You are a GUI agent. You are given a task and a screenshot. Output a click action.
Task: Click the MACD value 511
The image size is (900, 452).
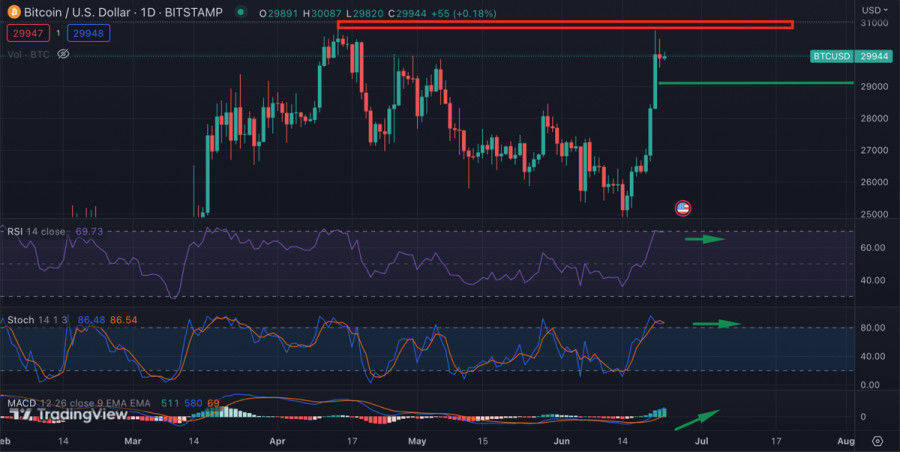click(170, 403)
